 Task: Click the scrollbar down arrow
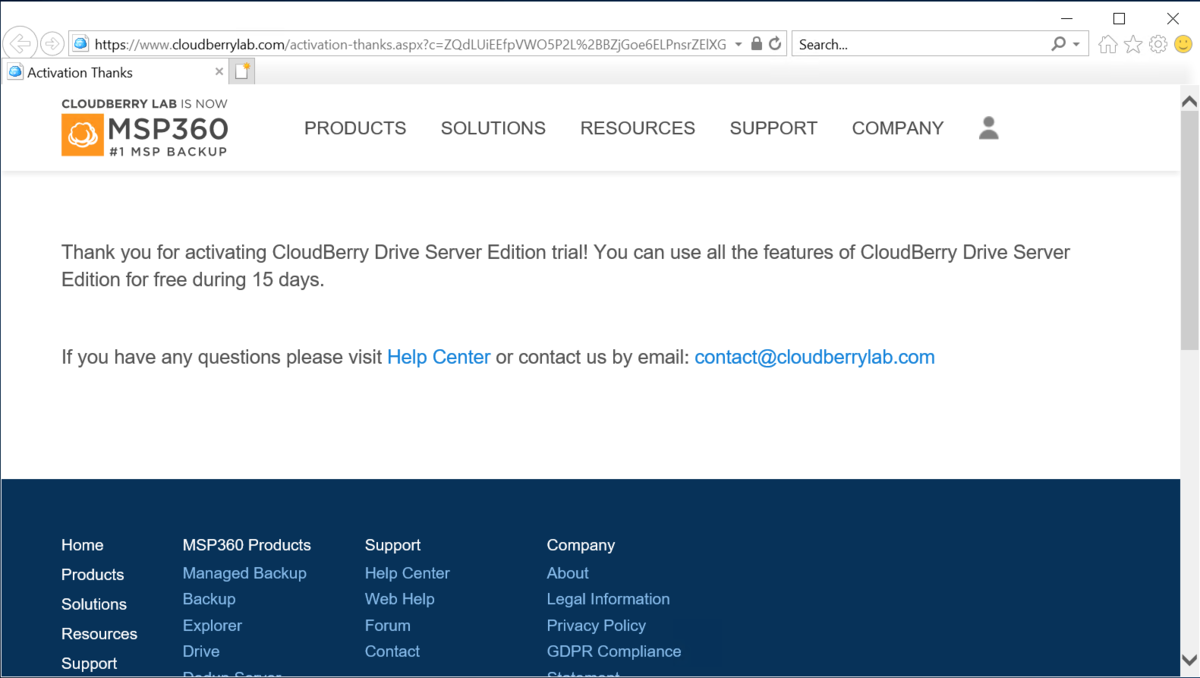point(1189,660)
